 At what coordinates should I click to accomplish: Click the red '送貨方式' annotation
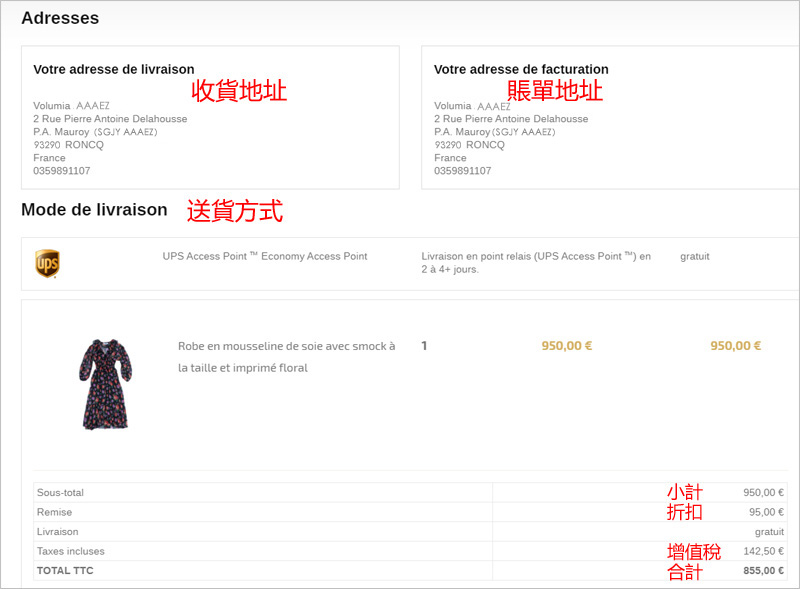coord(235,211)
